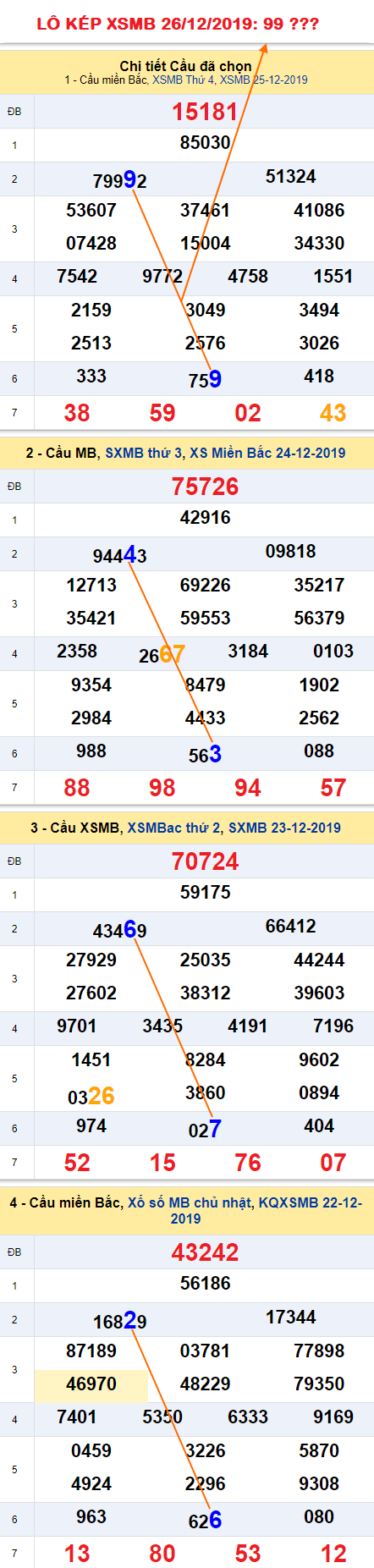Click the number 43469

click(x=120, y=929)
